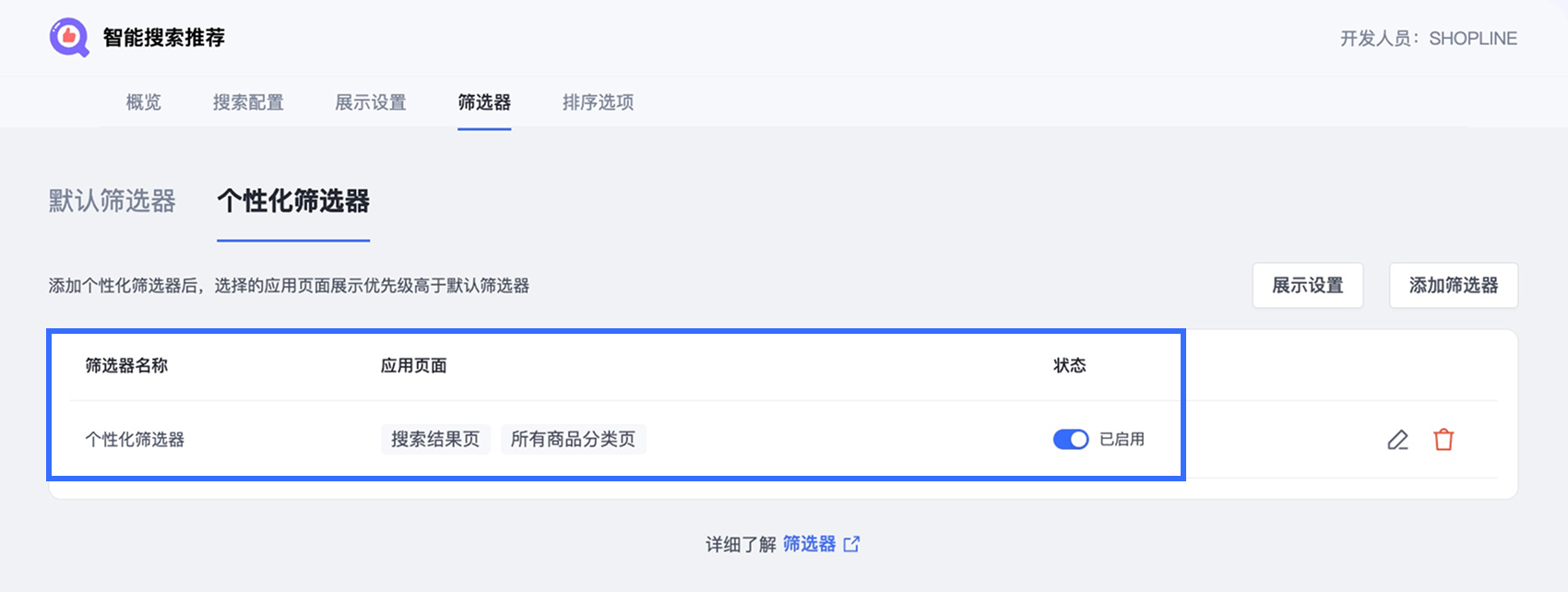Image resolution: width=1568 pixels, height=592 pixels.
Task: Click the 展示设置 button
Action: tap(1307, 286)
